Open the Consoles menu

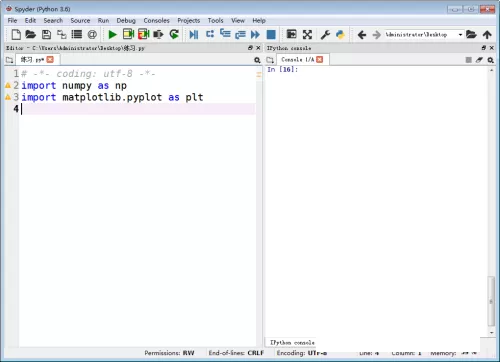click(156, 21)
